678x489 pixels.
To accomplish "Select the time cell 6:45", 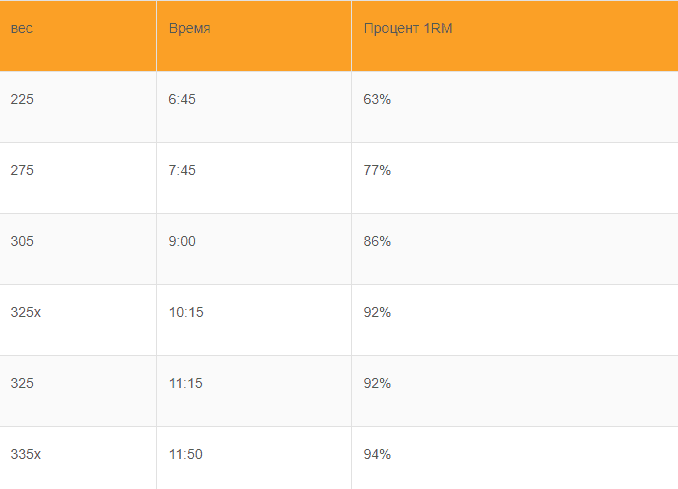I will point(254,107).
